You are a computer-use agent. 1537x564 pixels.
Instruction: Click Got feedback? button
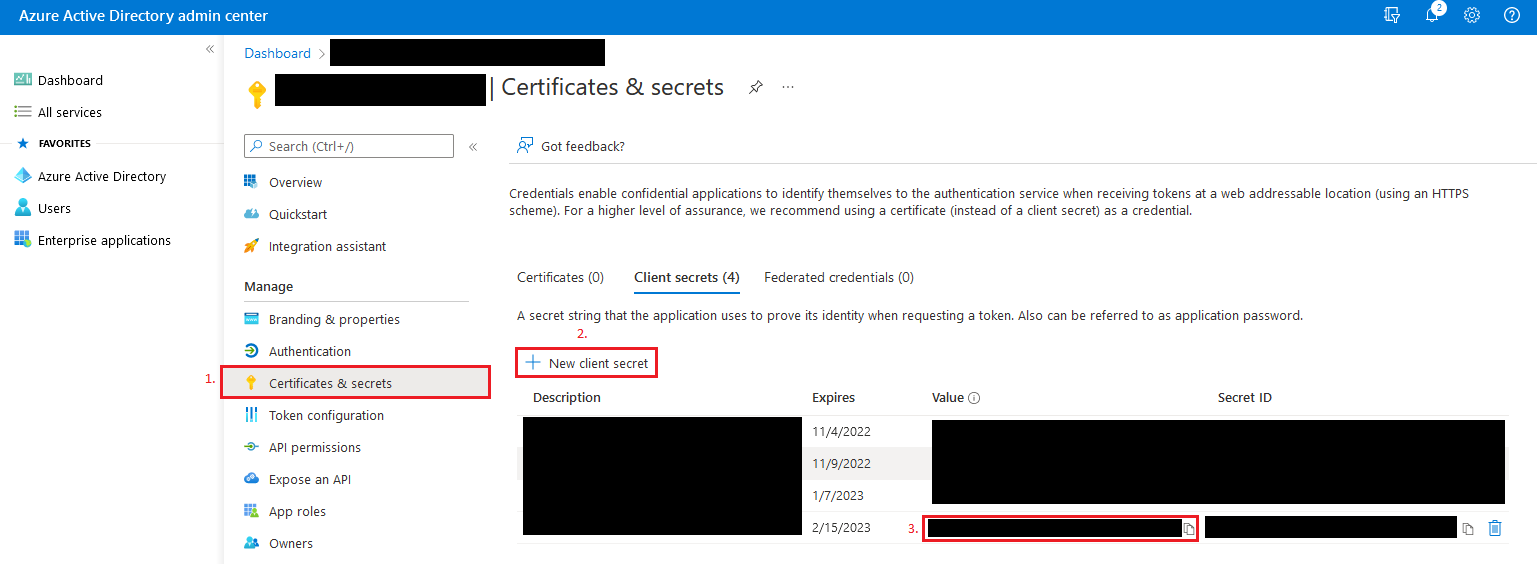click(x=571, y=146)
